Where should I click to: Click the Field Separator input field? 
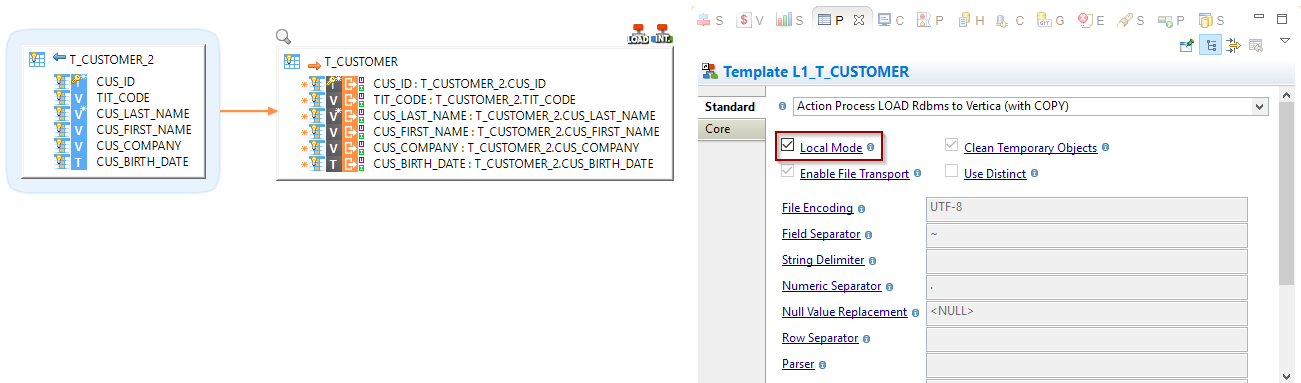(1087, 235)
